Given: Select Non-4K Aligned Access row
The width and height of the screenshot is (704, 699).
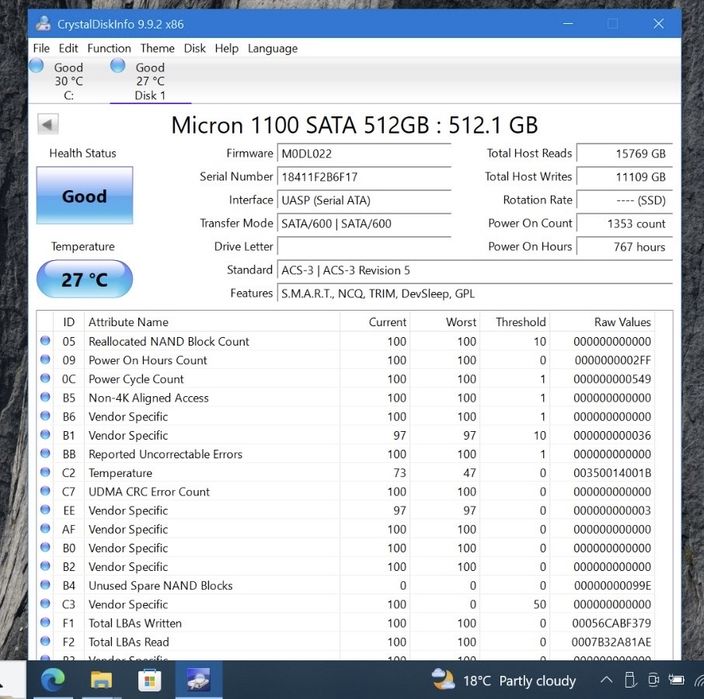Looking at the screenshot, I should coord(346,398).
